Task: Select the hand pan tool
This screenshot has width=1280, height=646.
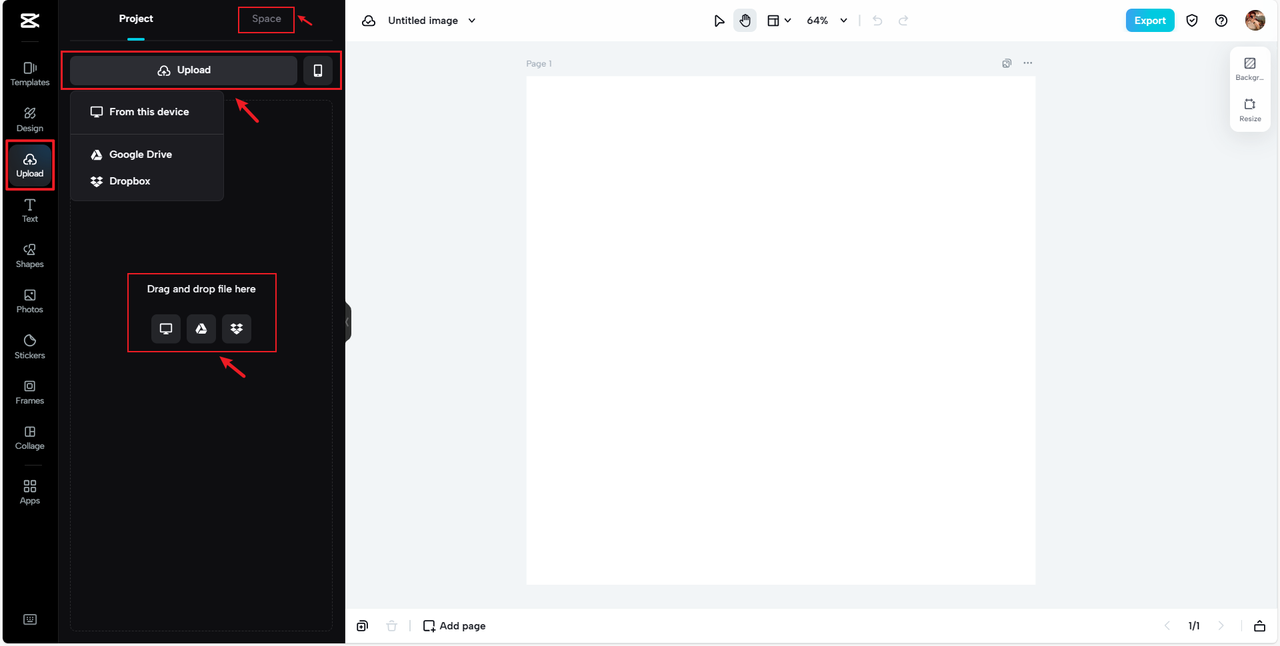Action: pos(745,20)
